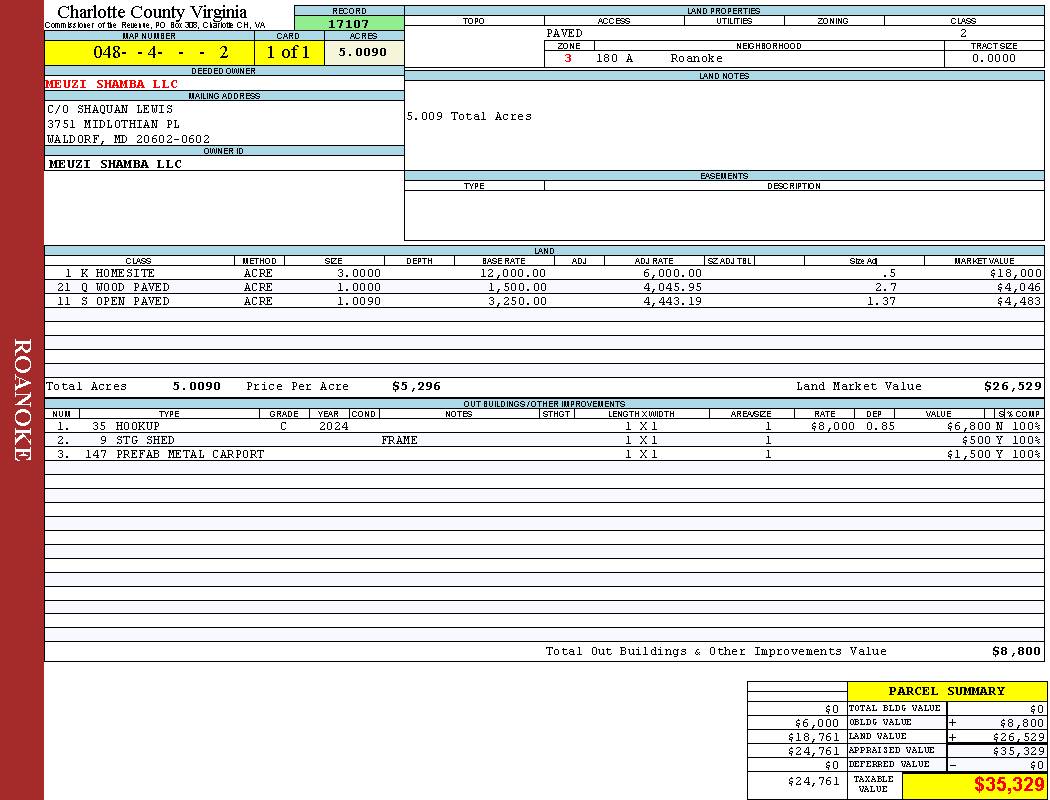
Task: Click the green record number 17107
Action: coord(348,24)
